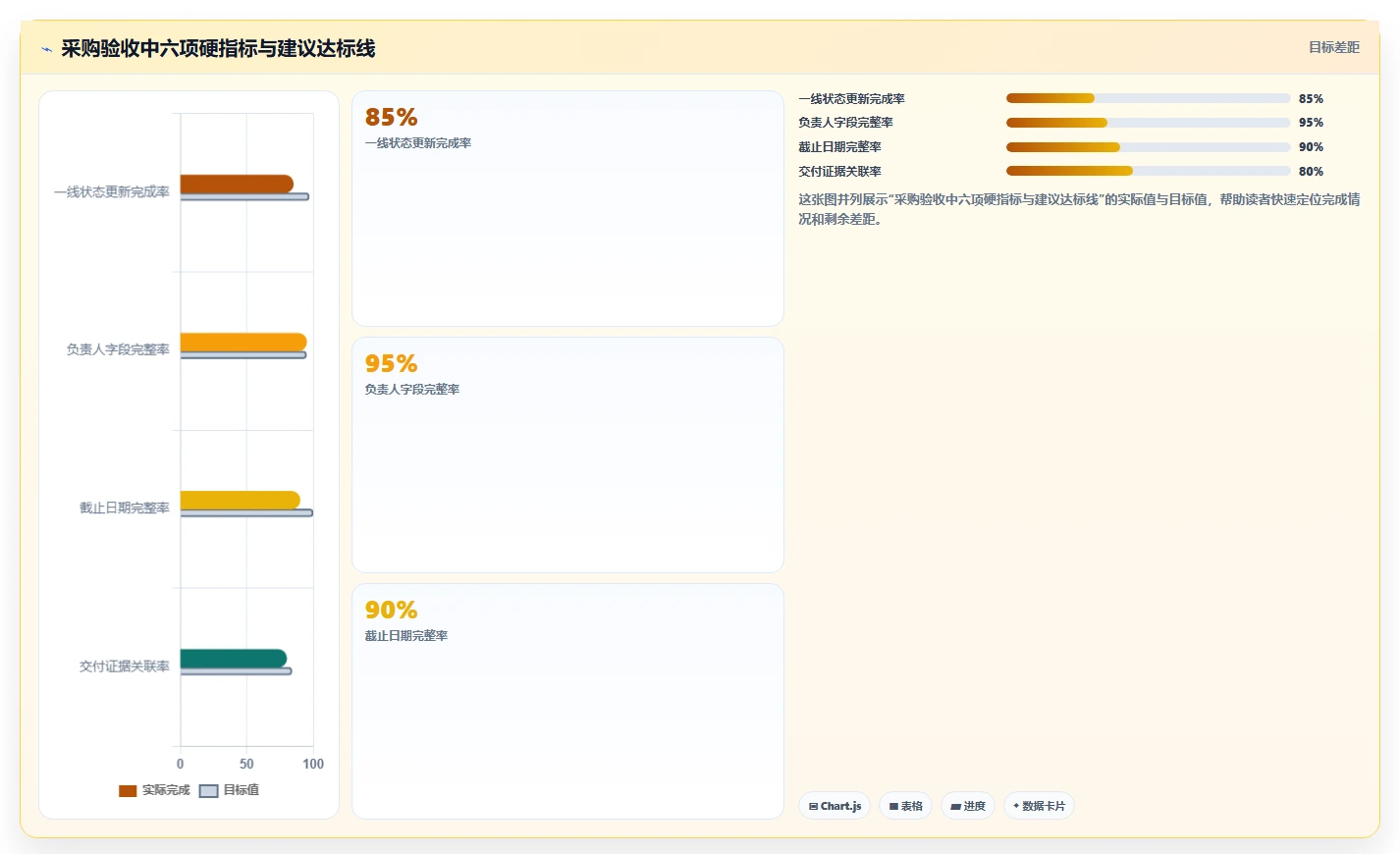Click the 80% value beside 交付证据关联率
This screenshot has height=854, width=1400.
tap(1311, 172)
